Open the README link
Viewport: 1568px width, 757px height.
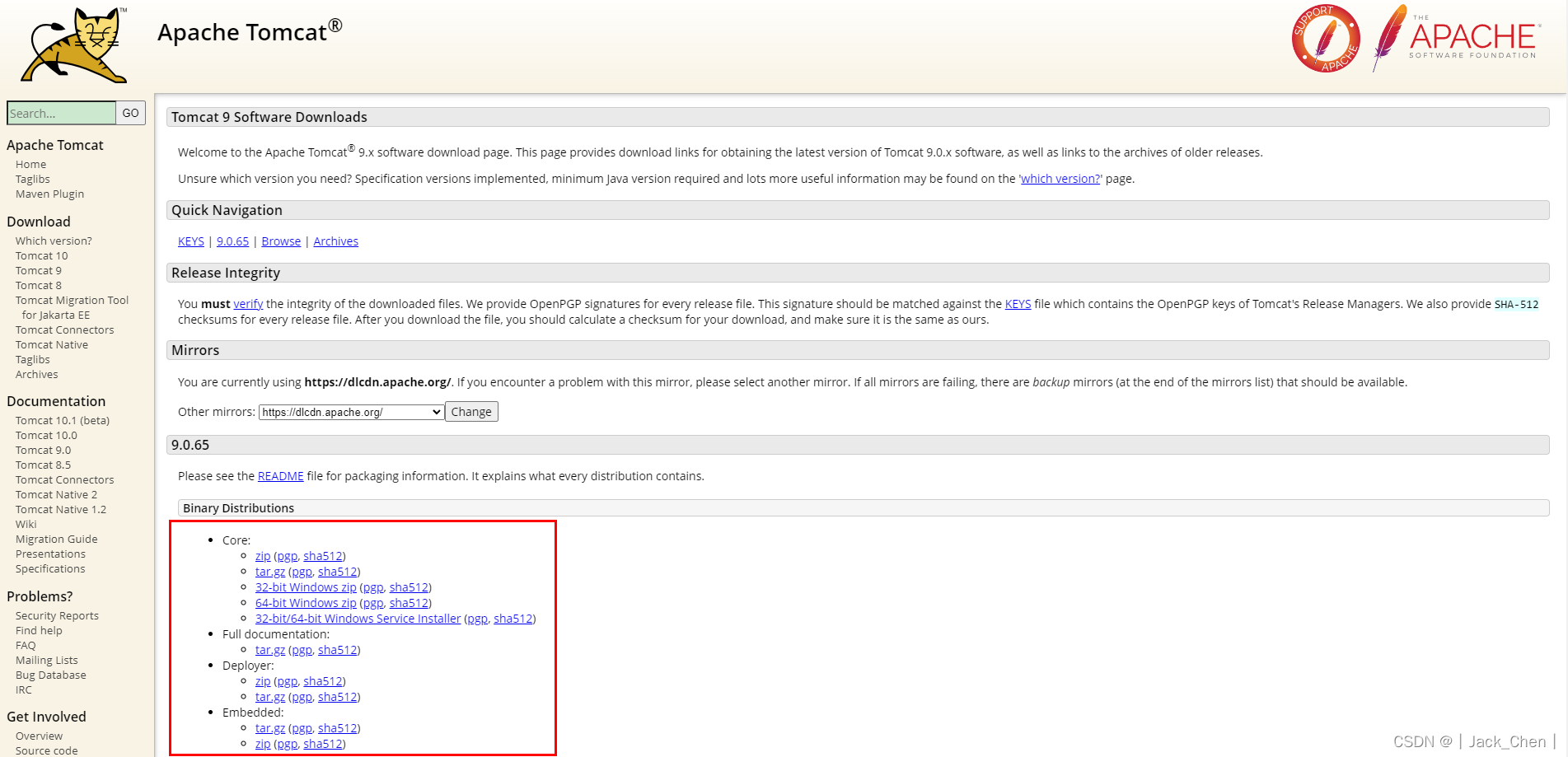click(x=280, y=476)
